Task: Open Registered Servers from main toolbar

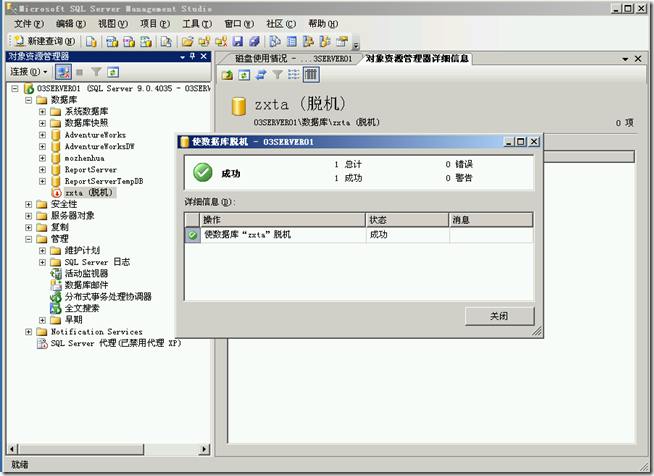Action: tap(274, 41)
